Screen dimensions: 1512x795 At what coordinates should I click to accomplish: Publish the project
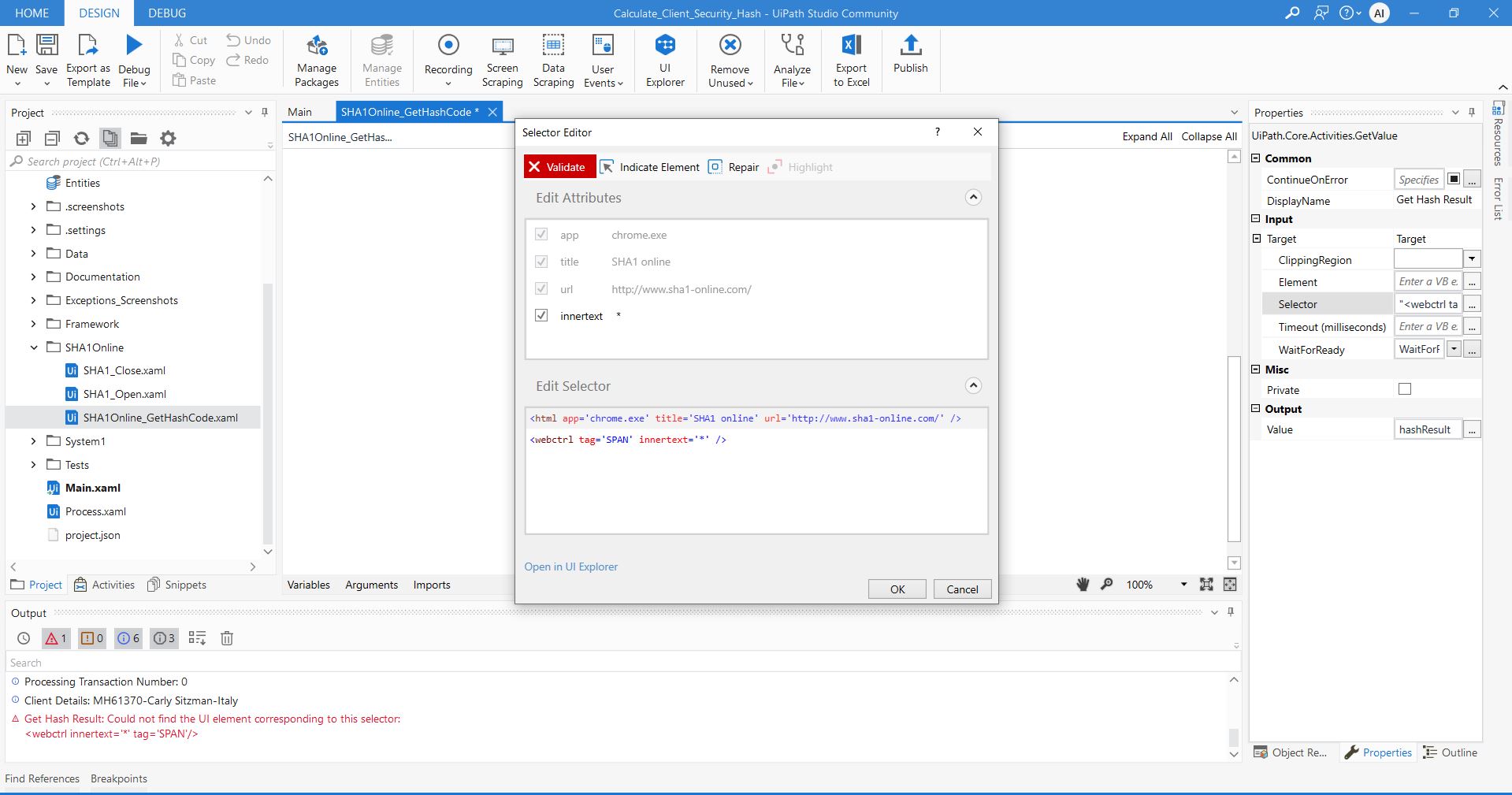[911, 54]
